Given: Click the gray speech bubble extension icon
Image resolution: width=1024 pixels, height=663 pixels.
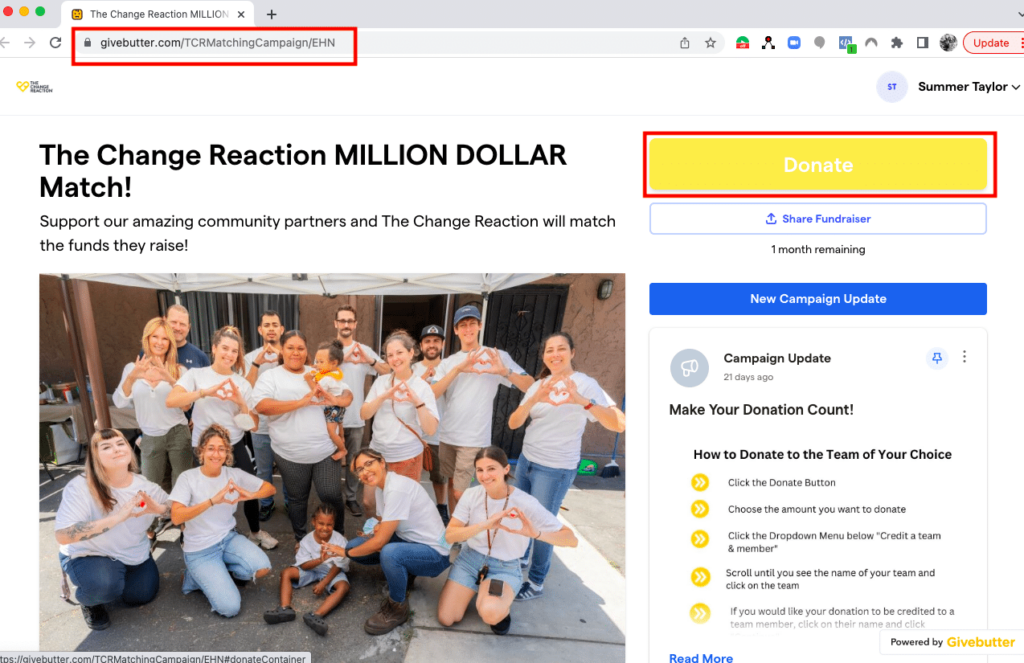Looking at the screenshot, I should click(x=820, y=43).
